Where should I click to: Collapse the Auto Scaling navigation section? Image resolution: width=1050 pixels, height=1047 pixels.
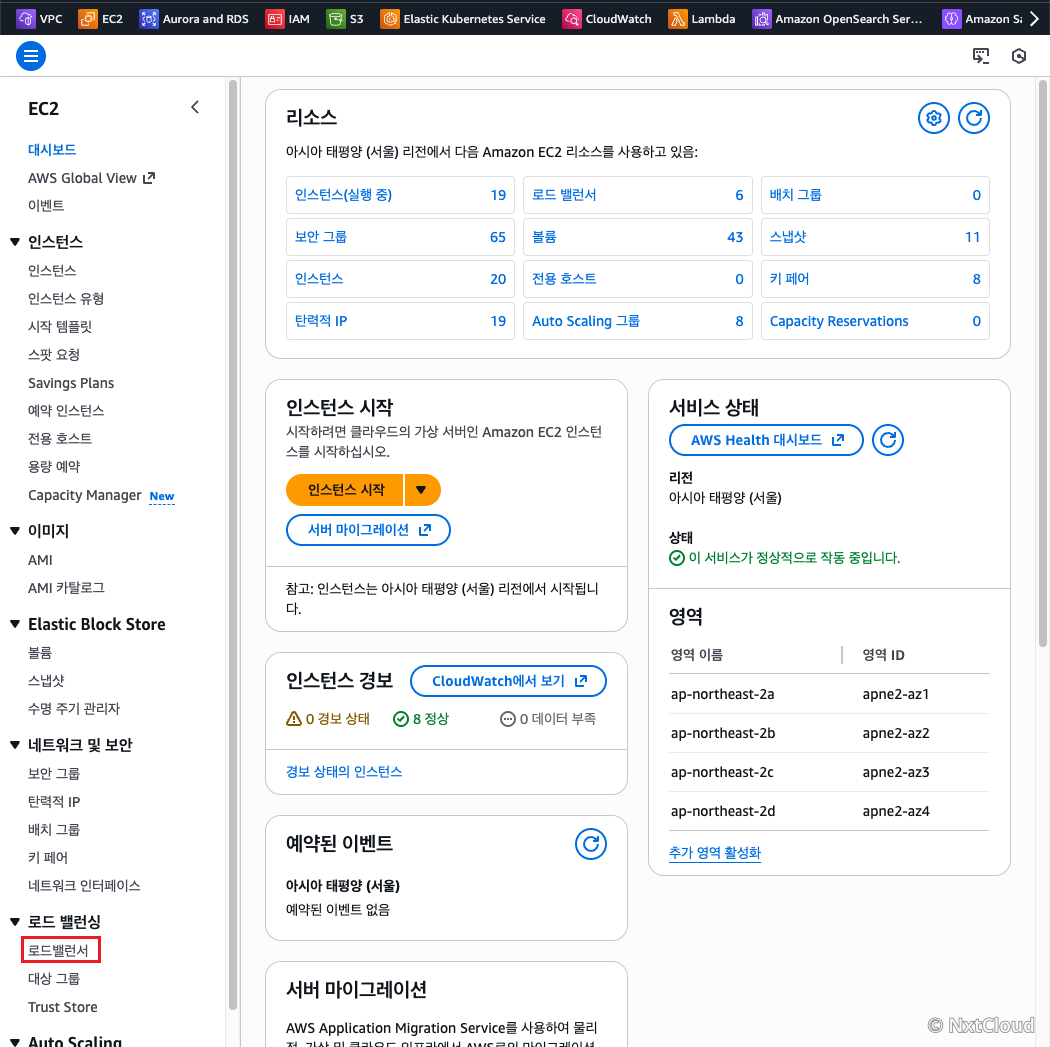point(15,1042)
